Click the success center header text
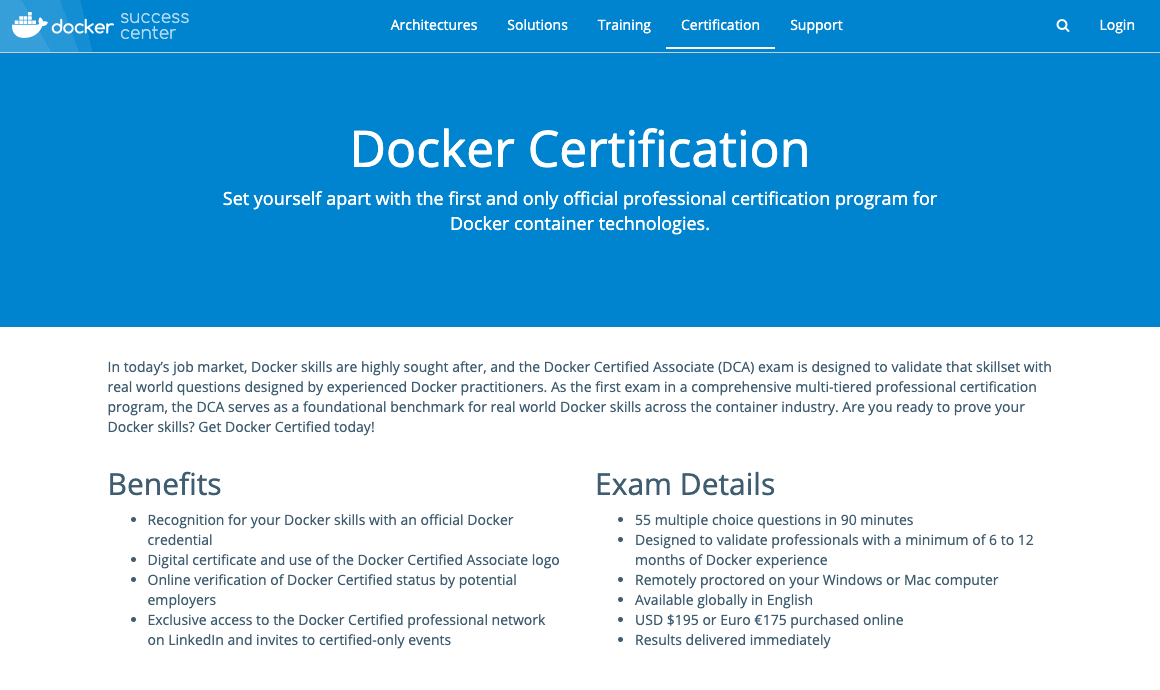Screen dimensions: 1160x690 pyautogui.click(x=154, y=25)
